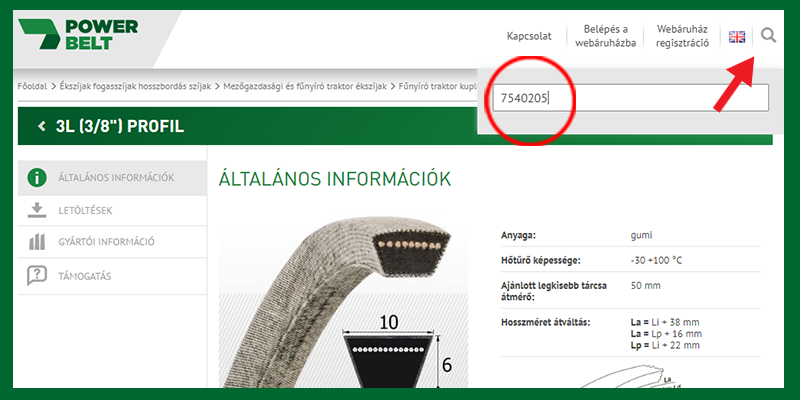The width and height of the screenshot is (800, 400).
Task: Click the green info circle icon
Action: 37,178
